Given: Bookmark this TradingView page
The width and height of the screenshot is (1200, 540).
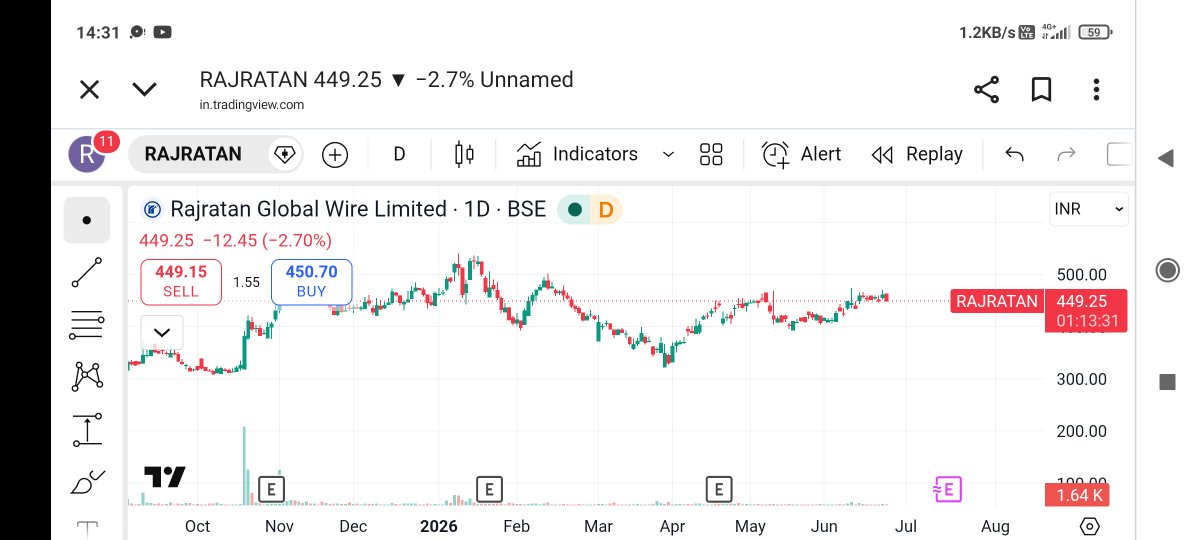Looking at the screenshot, I should click(1041, 90).
